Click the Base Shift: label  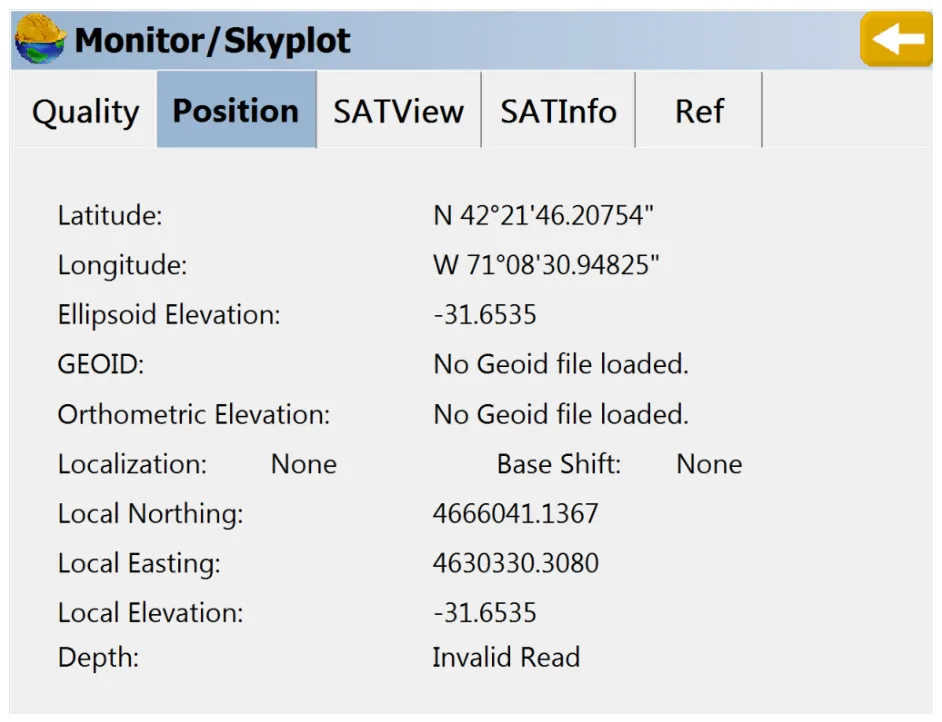coord(559,464)
